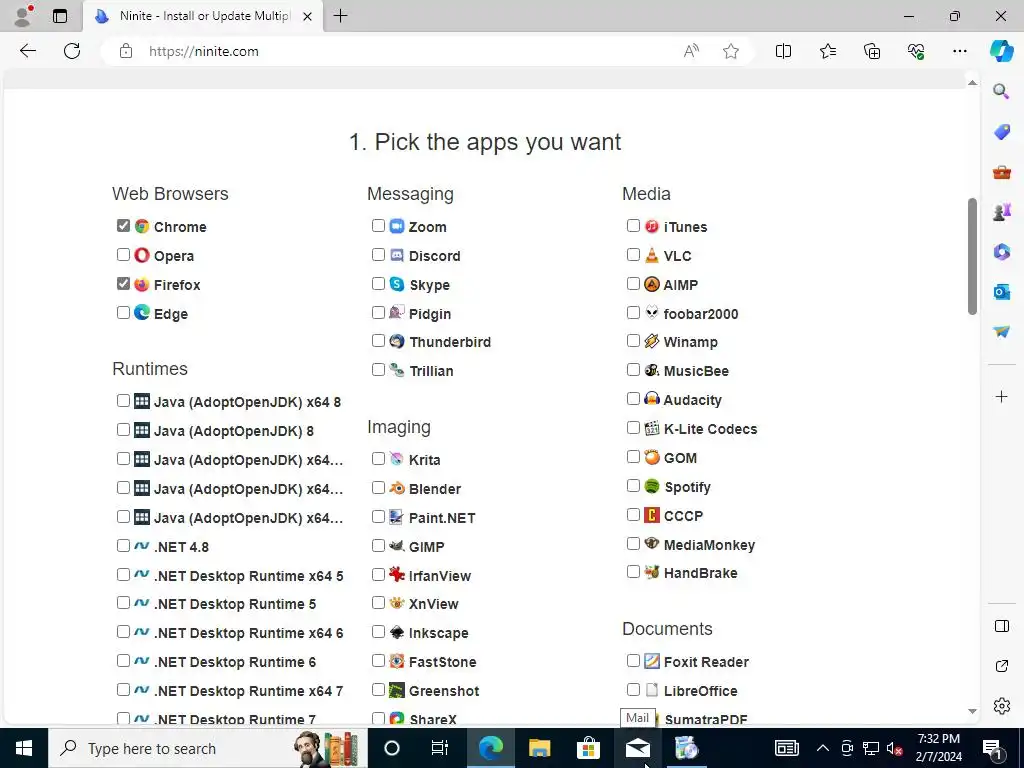This screenshot has width=1024, height=768.
Task: Open Edge sidebar settings gear
Action: (x=1001, y=706)
